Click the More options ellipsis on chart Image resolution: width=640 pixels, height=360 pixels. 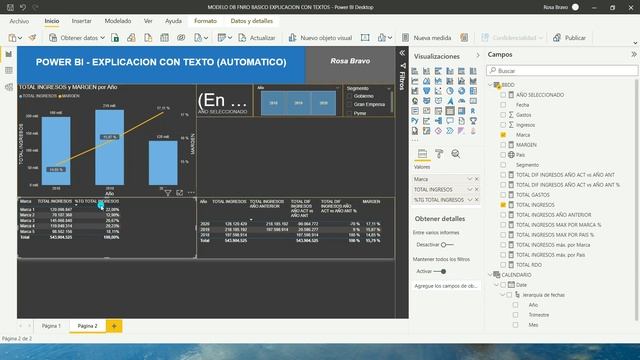coord(191,193)
